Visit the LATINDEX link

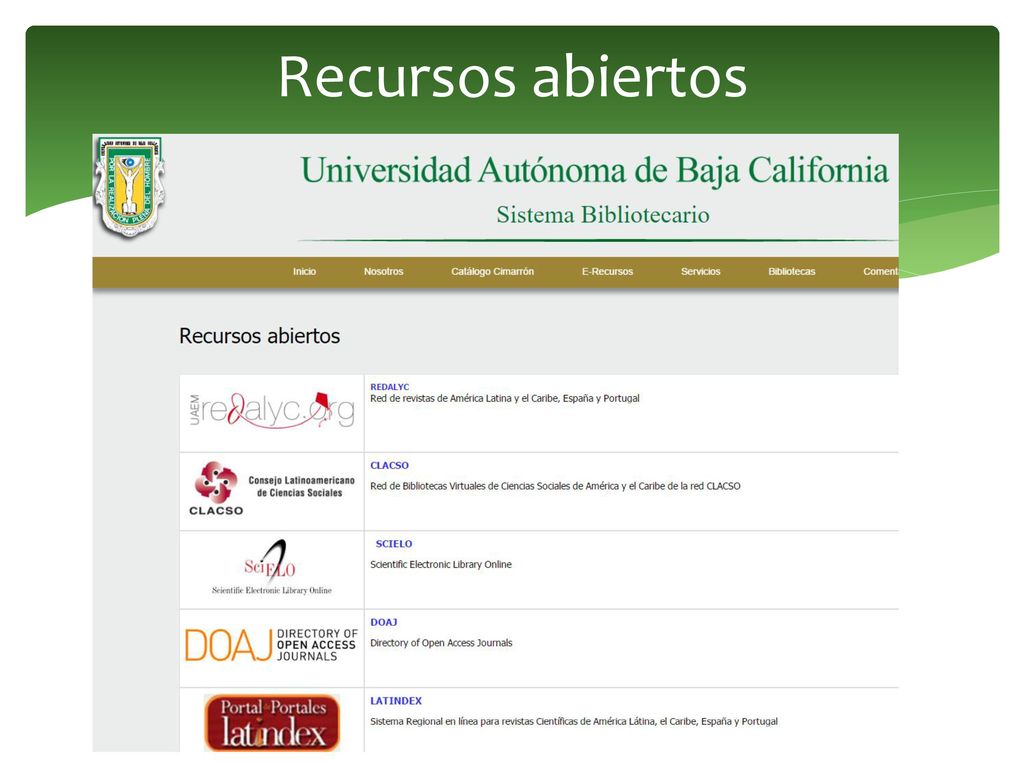pyautogui.click(x=396, y=701)
